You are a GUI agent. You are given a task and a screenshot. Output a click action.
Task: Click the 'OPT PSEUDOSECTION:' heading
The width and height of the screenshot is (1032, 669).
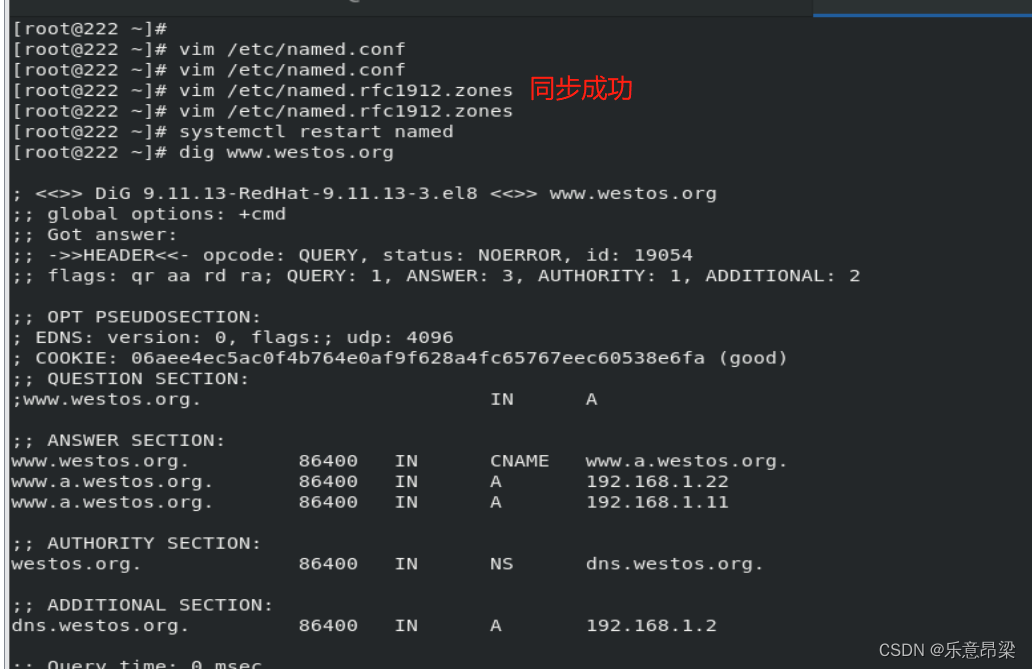pyautogui.click(x=137, y=317)
